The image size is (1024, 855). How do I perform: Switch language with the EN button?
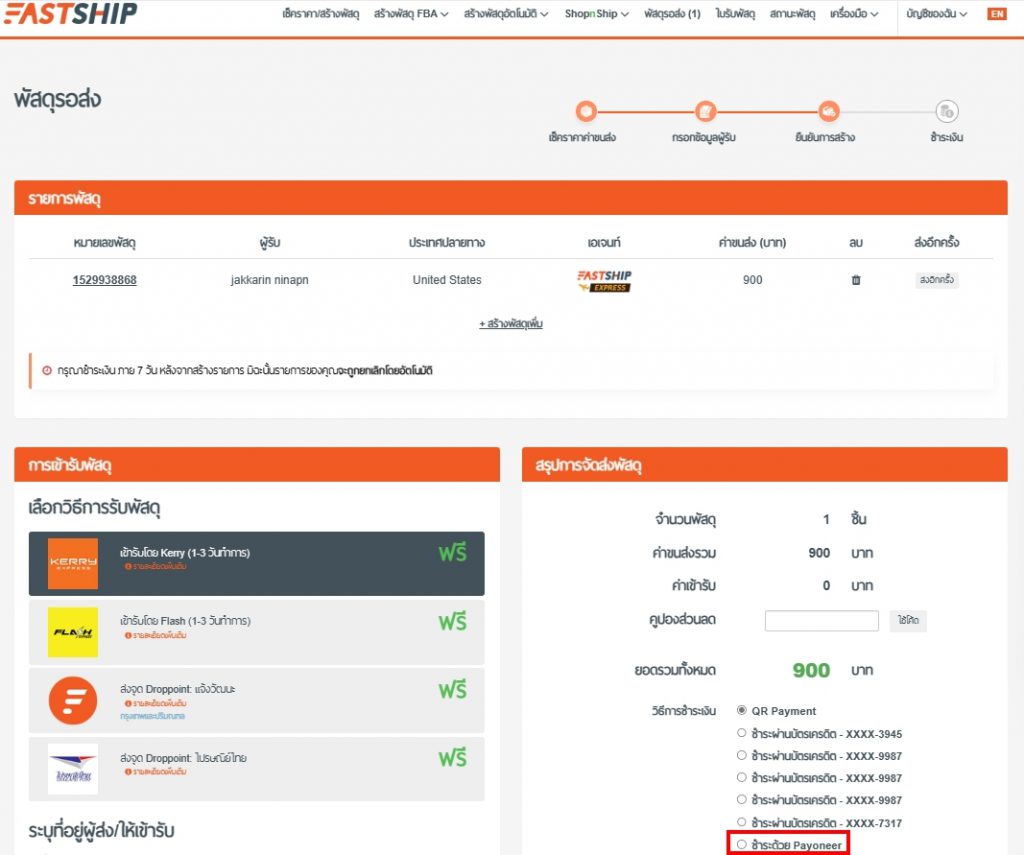pos(996,15)
